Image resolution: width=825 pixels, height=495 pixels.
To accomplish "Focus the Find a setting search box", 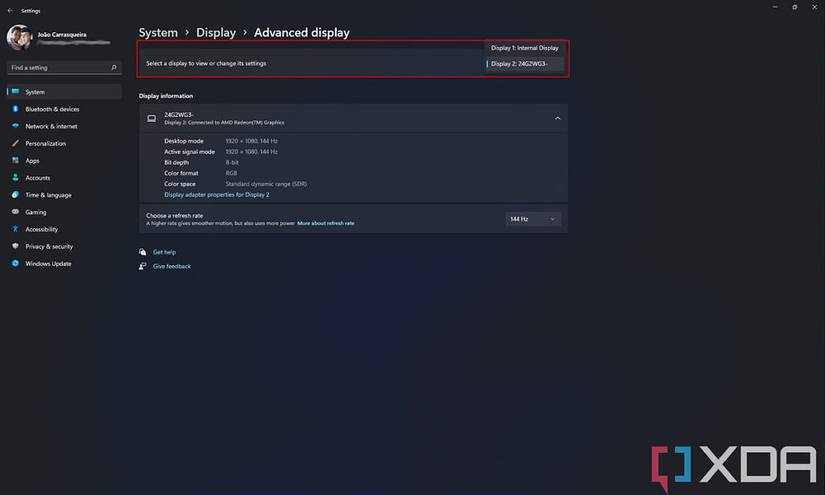I will pyautogui.click(x=64, y=67).
